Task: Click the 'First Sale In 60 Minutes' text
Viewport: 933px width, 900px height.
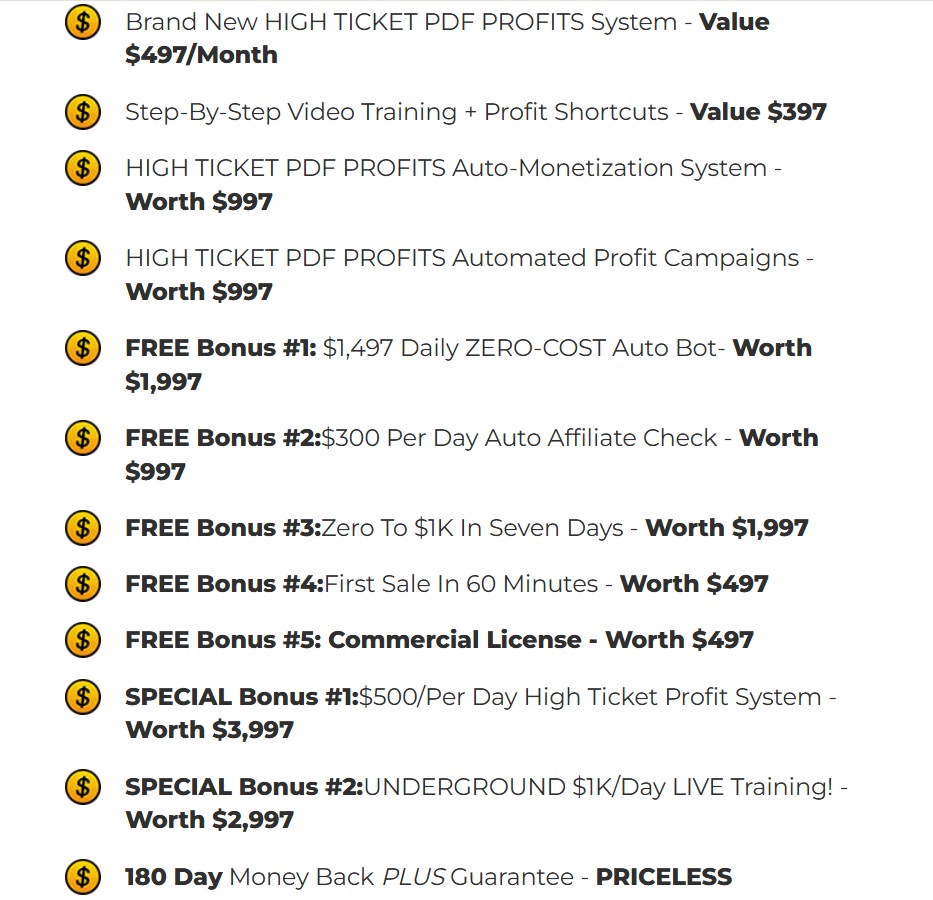Action: tap(461, 584)
